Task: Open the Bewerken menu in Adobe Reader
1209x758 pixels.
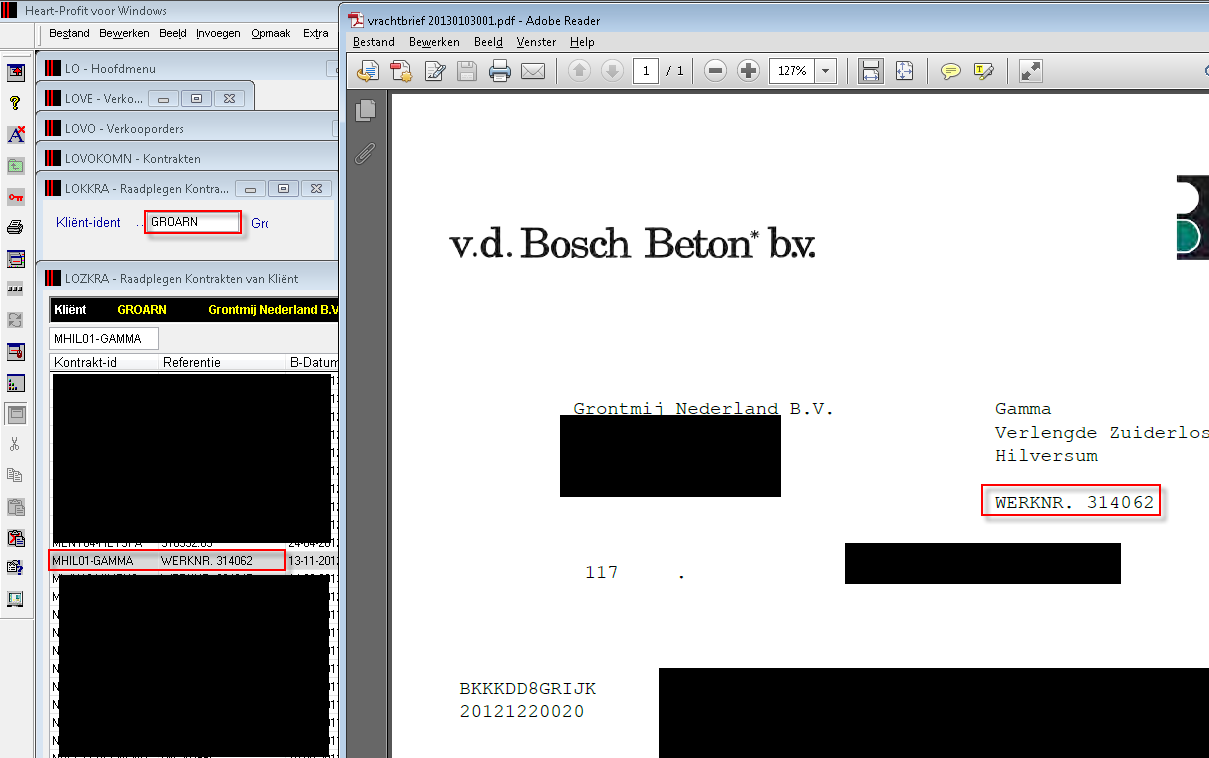Action: pyautogui.click(x=435, y=42)
